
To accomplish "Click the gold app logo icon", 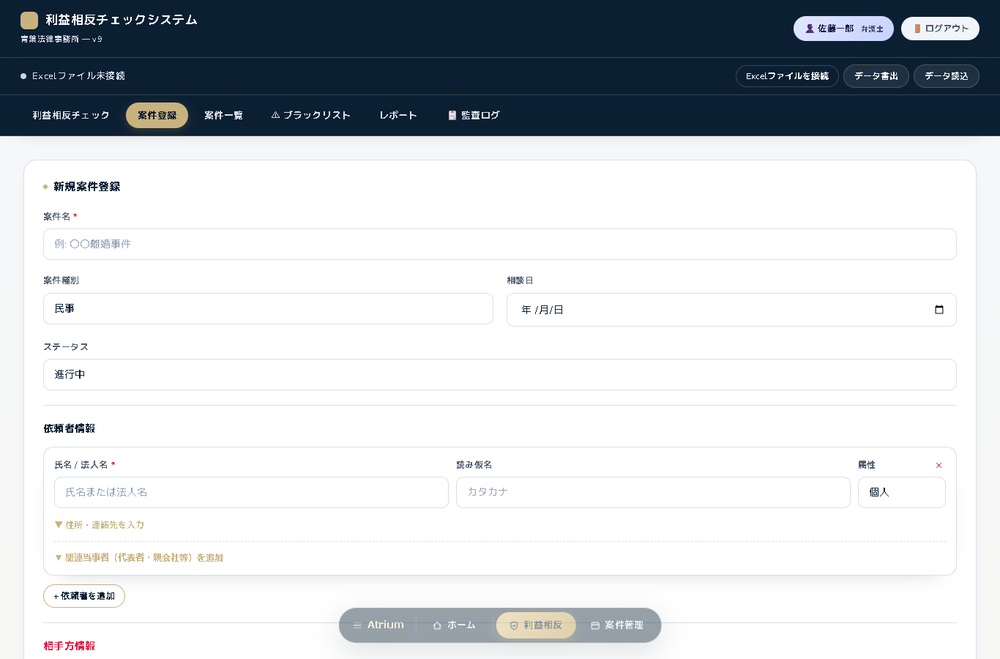I will 29,20.
